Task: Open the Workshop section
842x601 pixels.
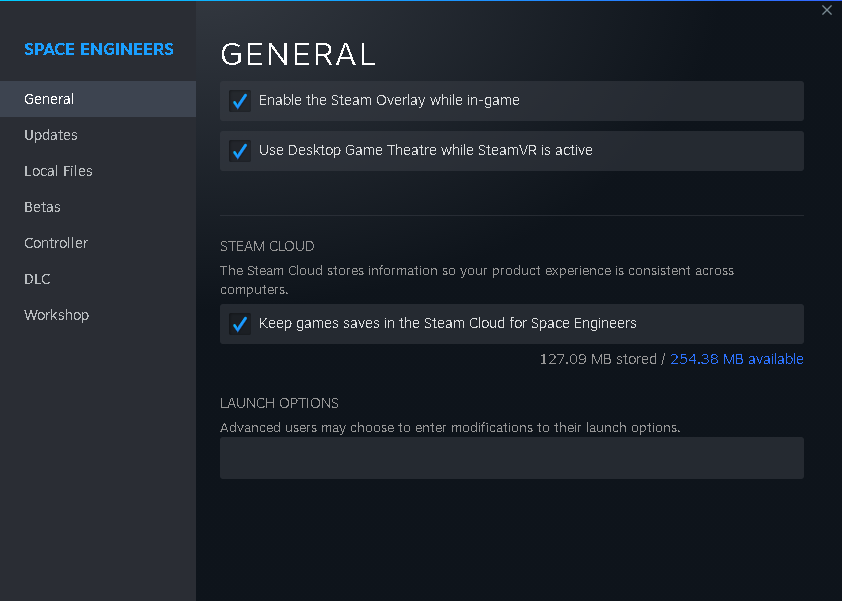Action: (56, 315)
